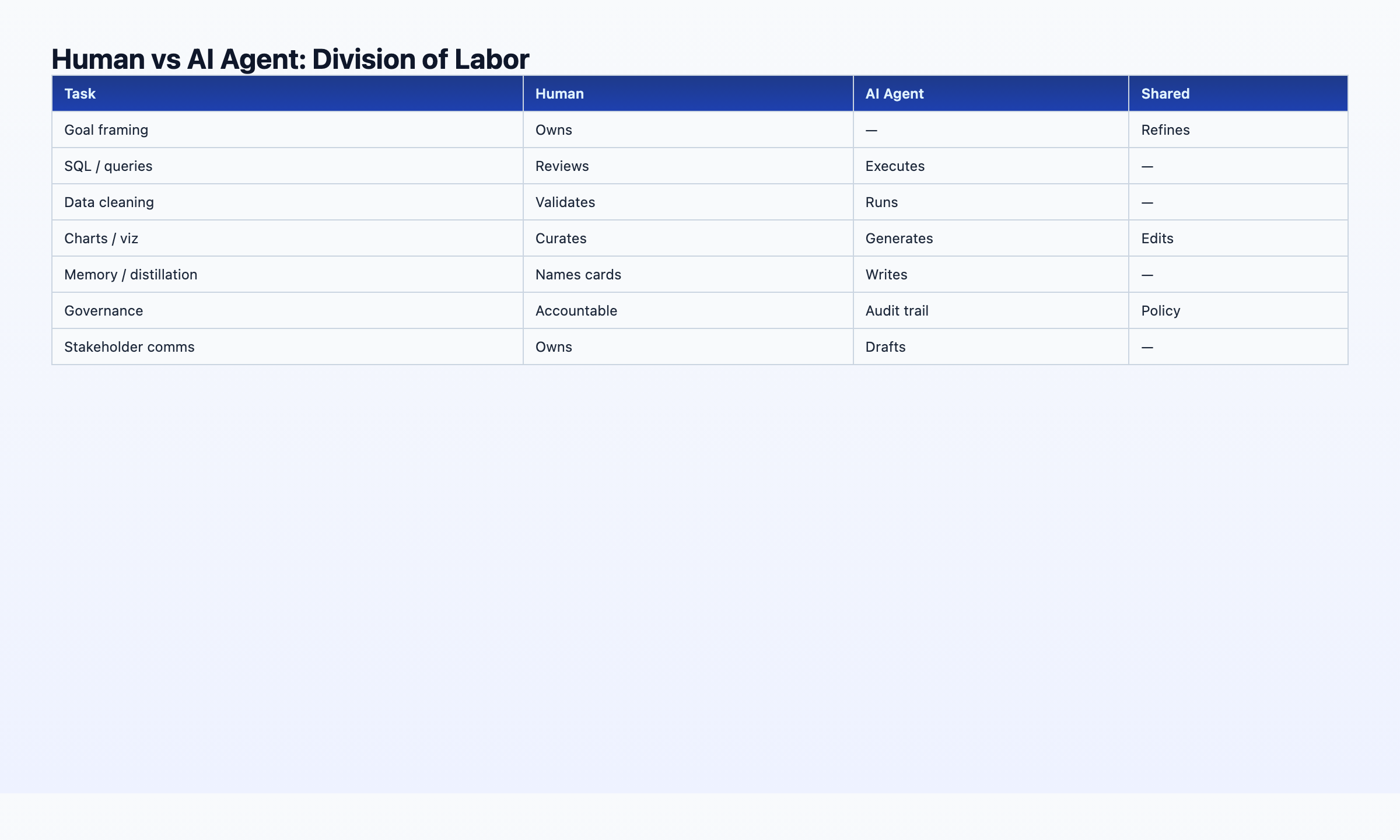
Task: Select the 'Shared' column header
Action: click(1238, 93)
